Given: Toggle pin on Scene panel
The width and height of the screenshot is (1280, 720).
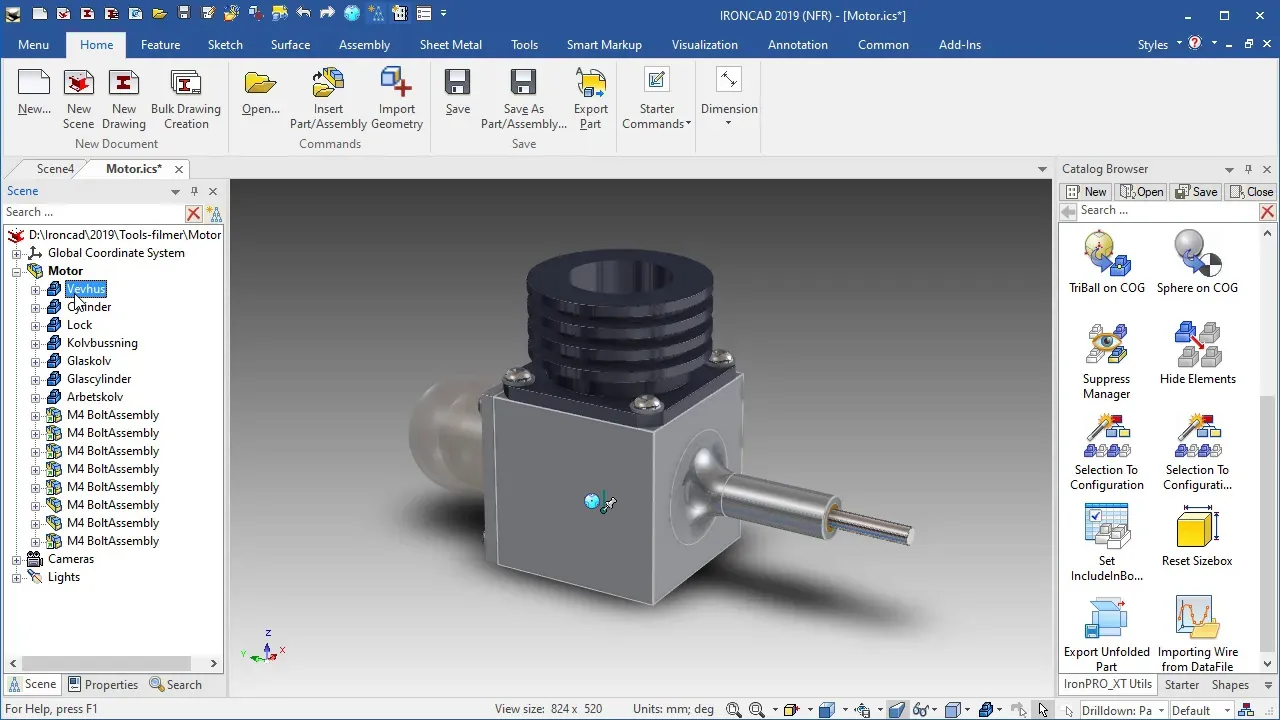Looking at the screenshot, I should (195, 191).
